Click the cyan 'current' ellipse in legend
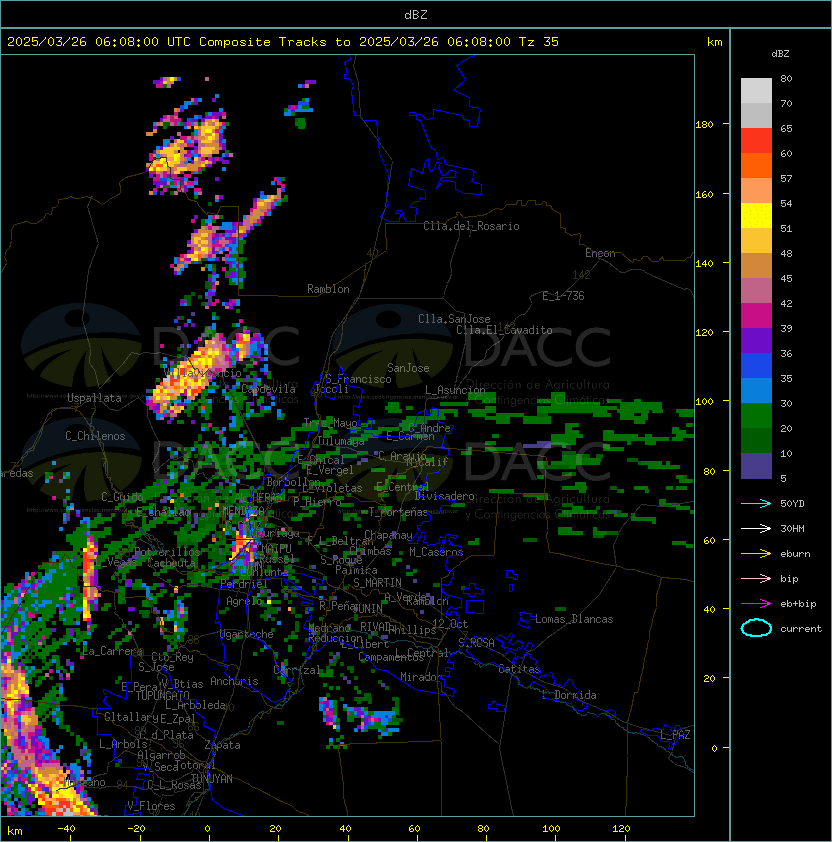 (756, 628)
